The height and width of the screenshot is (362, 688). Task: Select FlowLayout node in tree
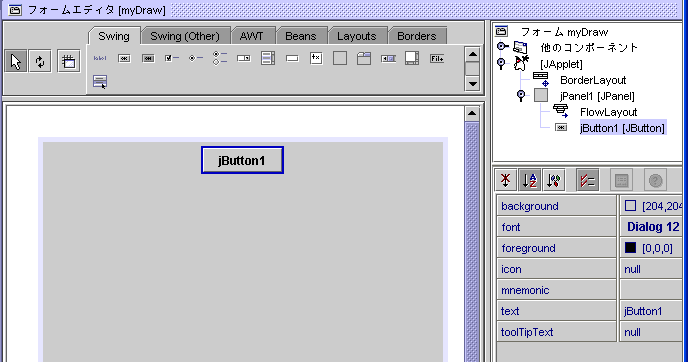[x=608, y=112]
